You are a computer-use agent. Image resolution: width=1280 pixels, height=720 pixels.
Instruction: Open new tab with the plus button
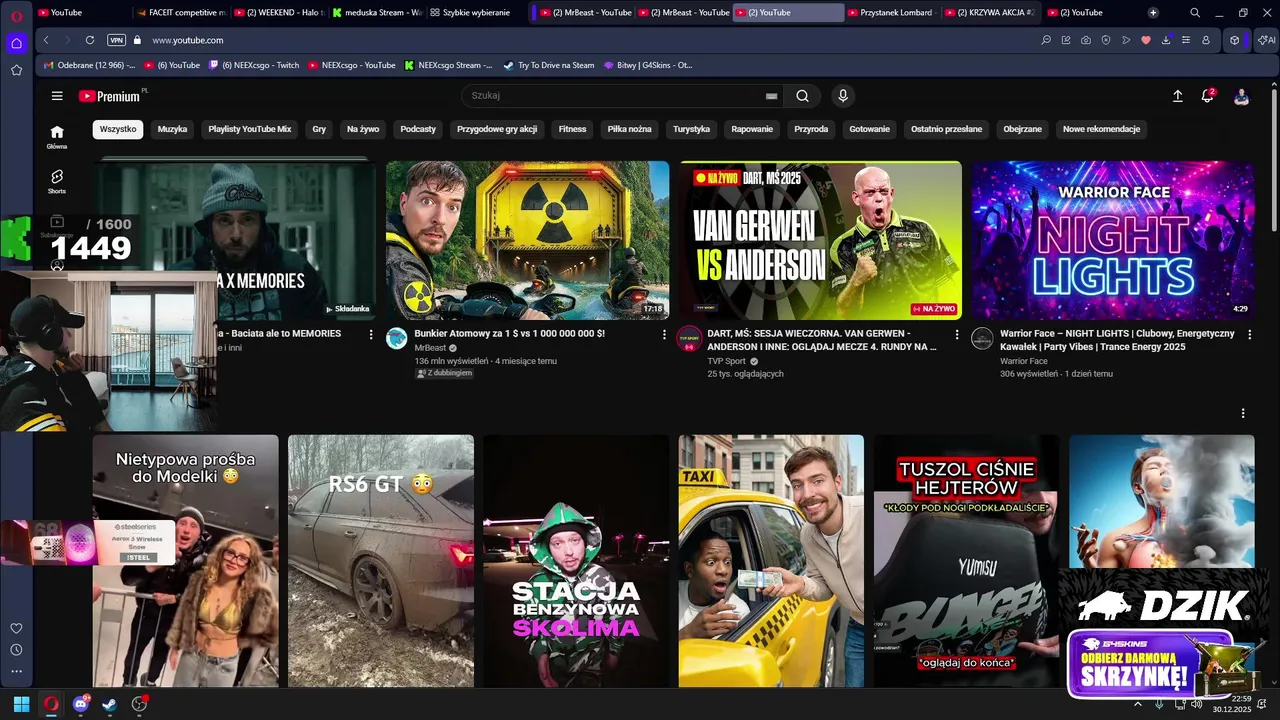[1153, 13]
